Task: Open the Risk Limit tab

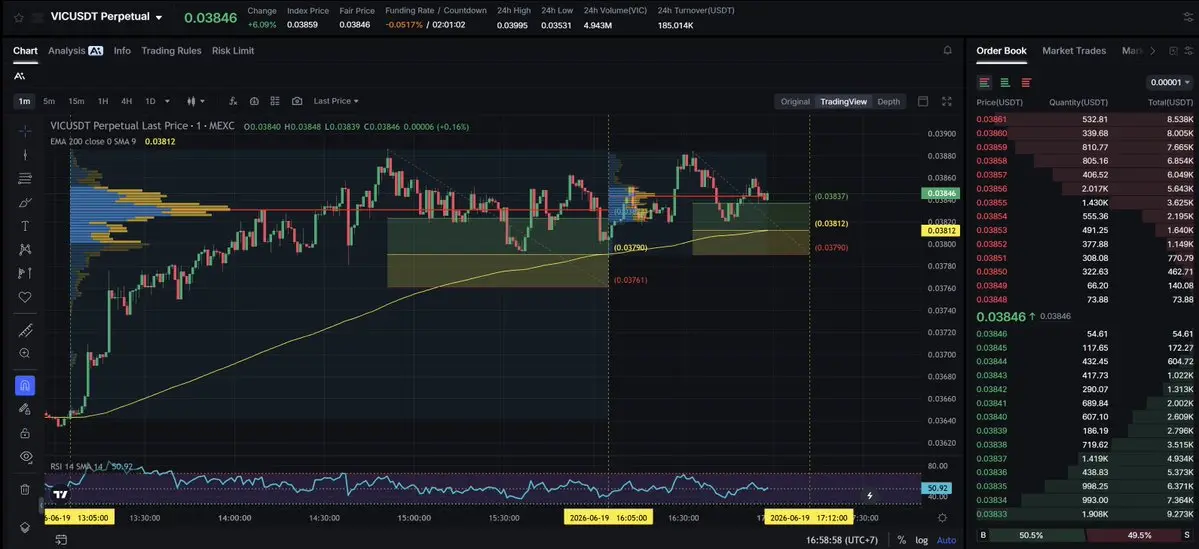Action: tap(233, 50)
